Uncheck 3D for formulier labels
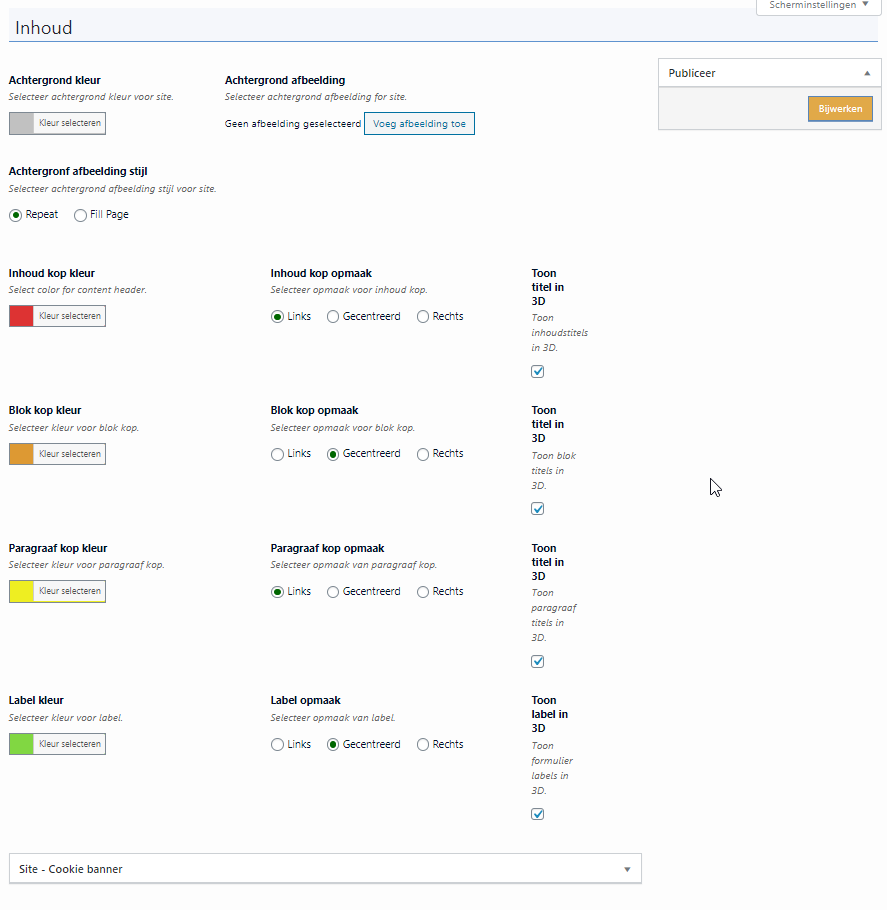This screenshot has height=910, width=887. pos(538,814)
